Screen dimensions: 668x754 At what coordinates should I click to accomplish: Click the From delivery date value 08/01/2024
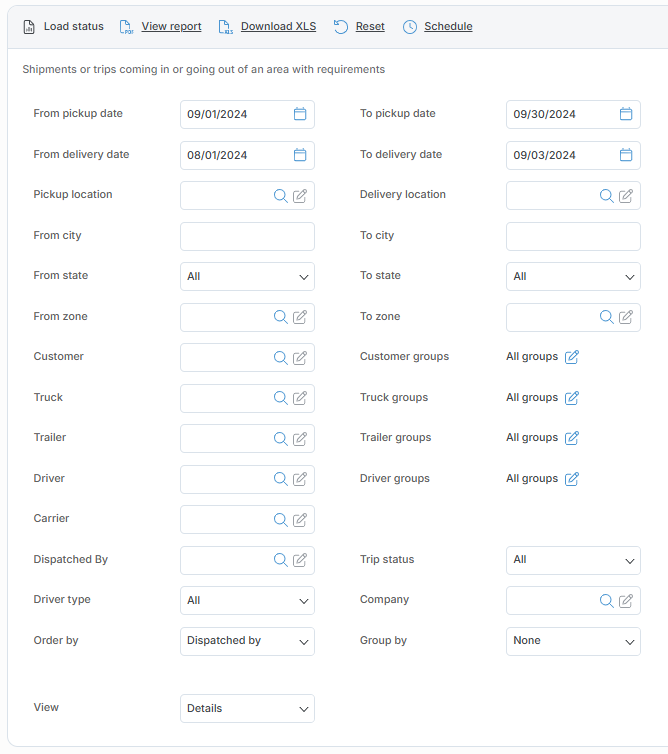click(x=217, y=155)
